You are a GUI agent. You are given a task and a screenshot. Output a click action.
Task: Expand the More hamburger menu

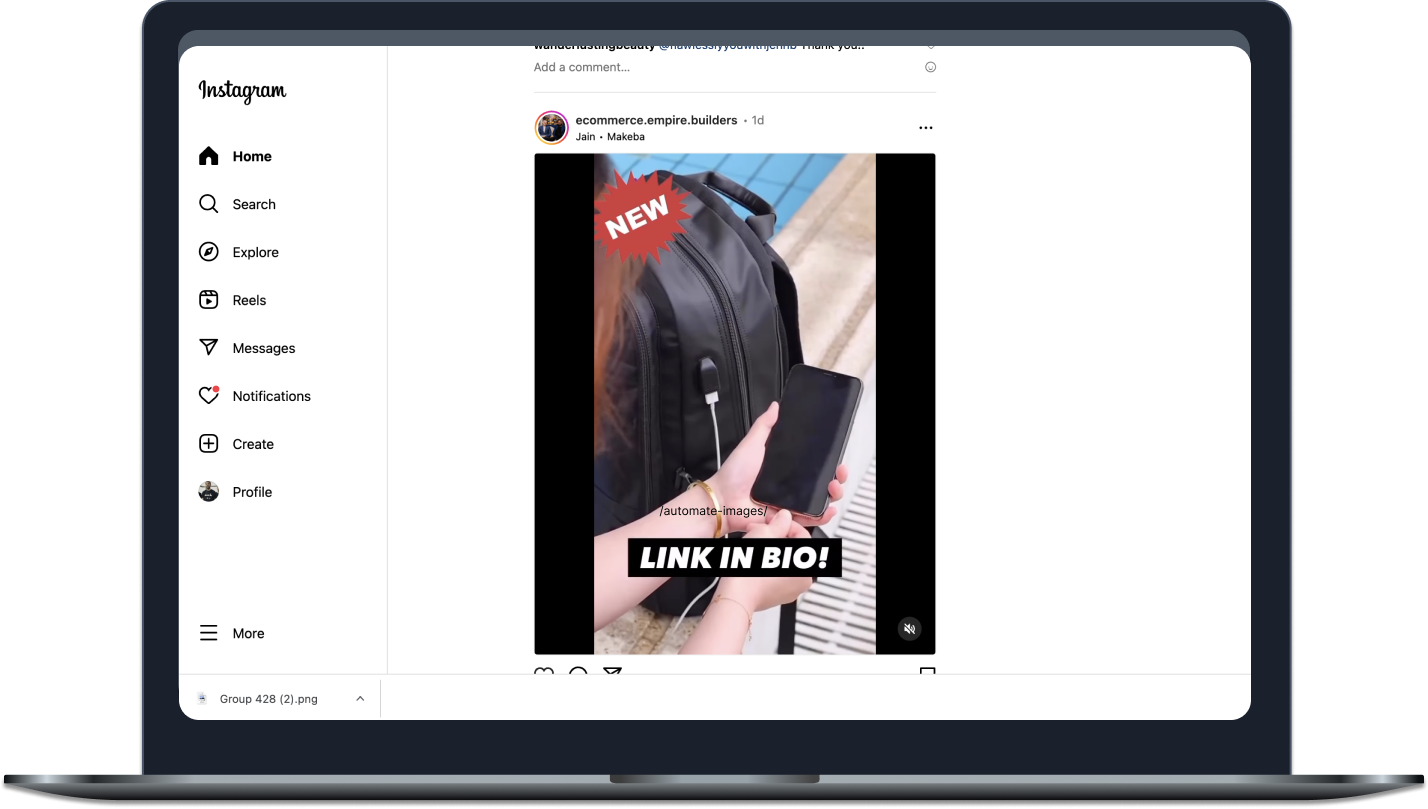pos(208,633)
